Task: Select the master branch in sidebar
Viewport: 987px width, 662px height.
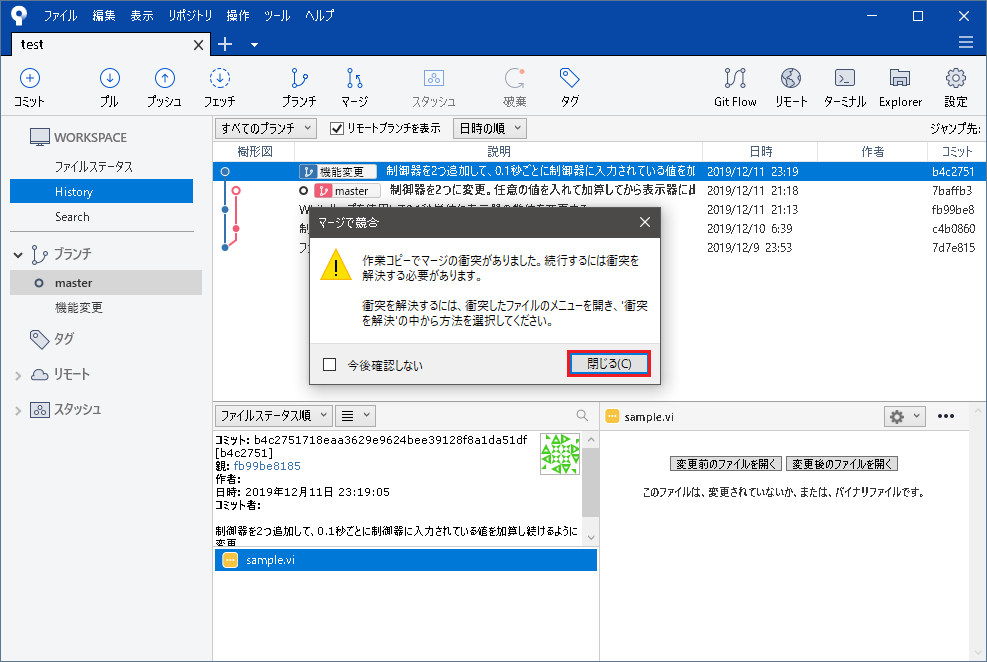Action: (106, 283)
